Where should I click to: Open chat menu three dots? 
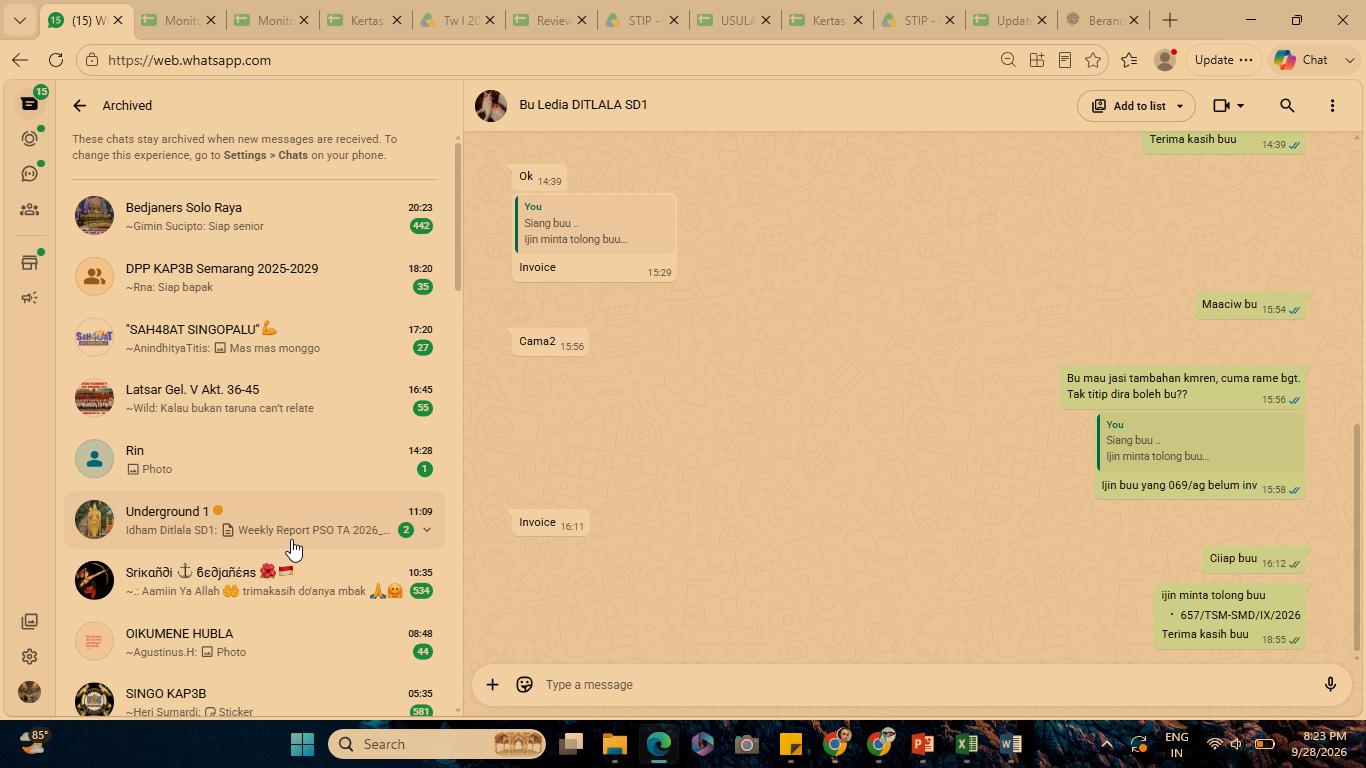(1332, 105)
